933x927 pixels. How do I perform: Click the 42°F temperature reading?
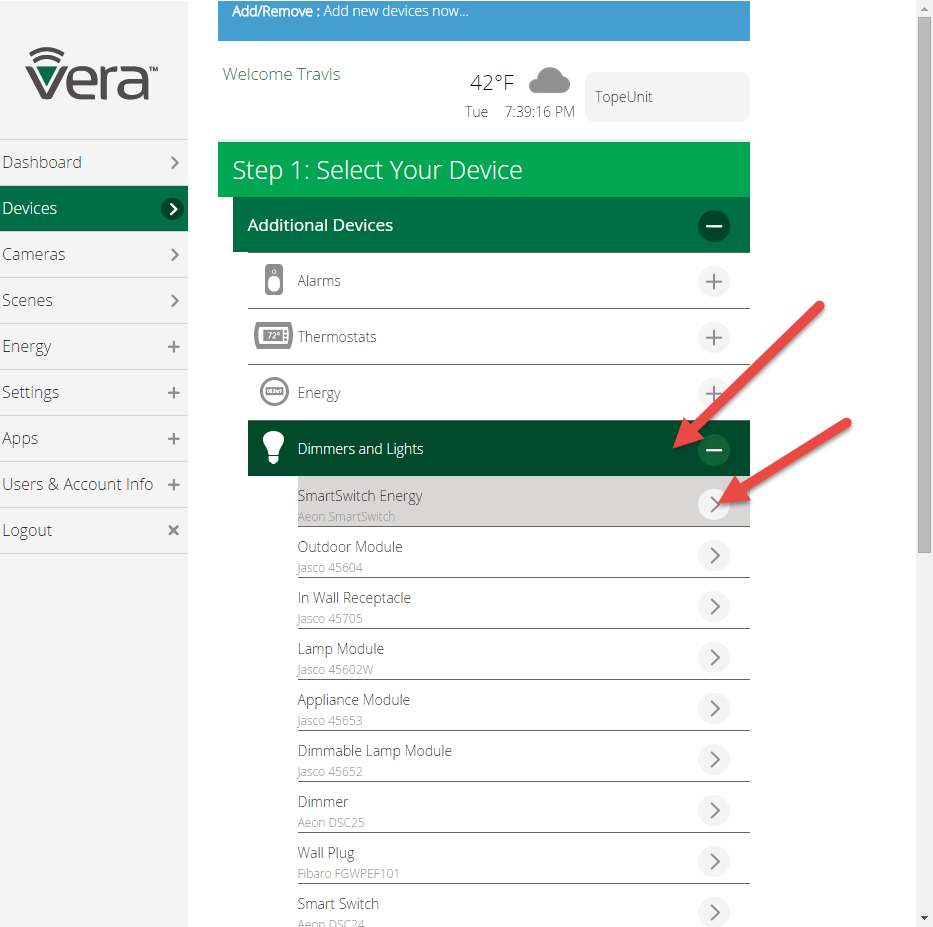pos(491,82)
